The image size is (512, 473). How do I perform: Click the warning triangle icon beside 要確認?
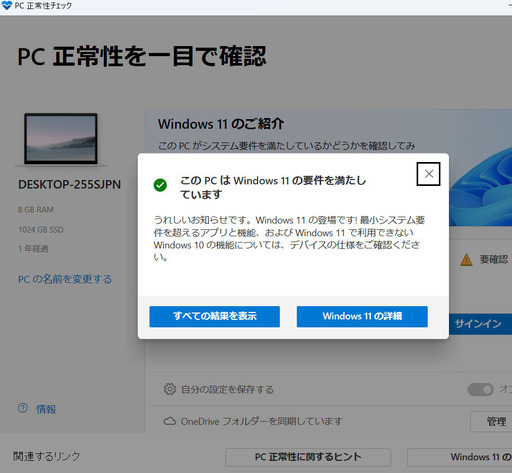[466, 260]
